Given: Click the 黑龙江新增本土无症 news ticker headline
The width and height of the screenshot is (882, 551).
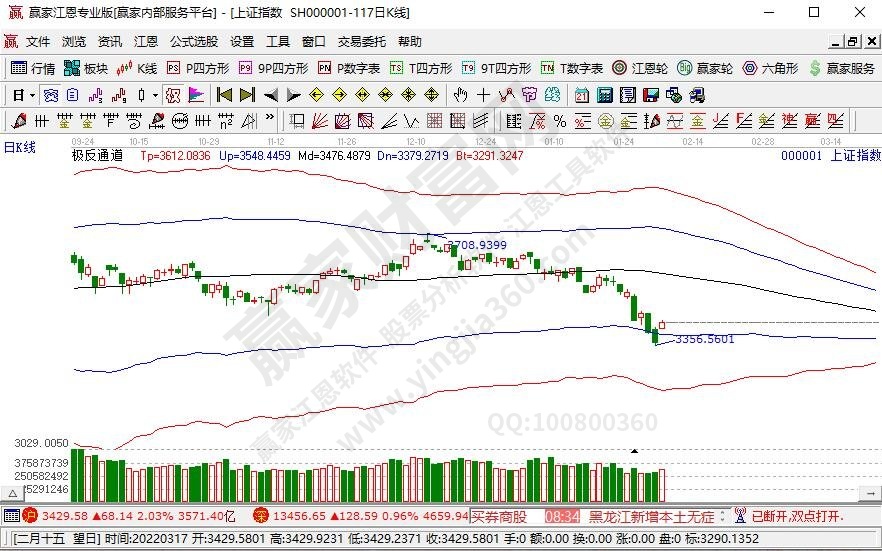Looking at the screenshot, I should coord(651,517).
